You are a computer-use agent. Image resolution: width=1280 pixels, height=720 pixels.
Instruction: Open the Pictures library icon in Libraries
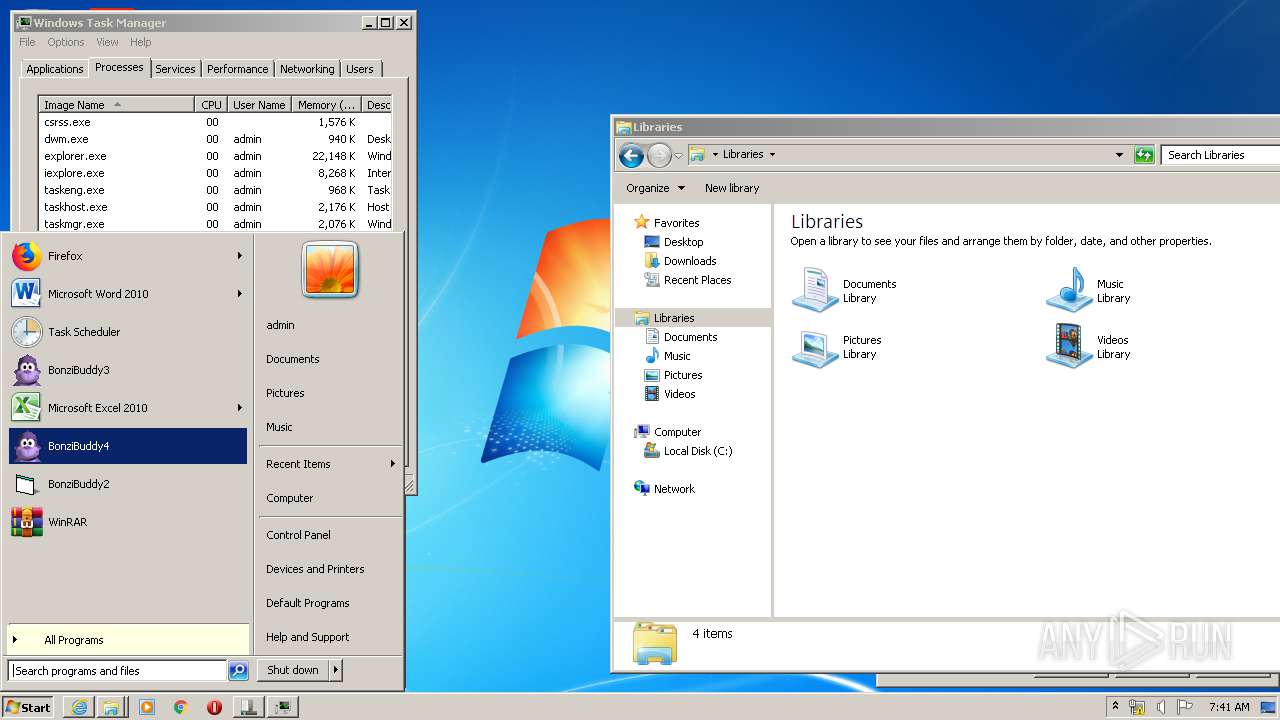tap(814, 347)
